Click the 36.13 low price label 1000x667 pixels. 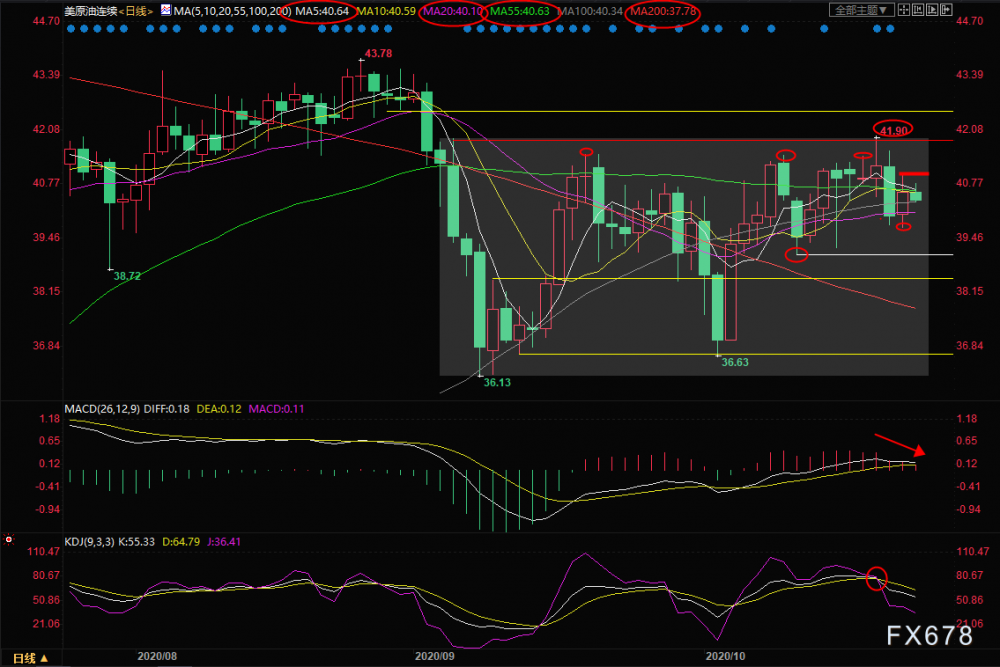point(497,383)
